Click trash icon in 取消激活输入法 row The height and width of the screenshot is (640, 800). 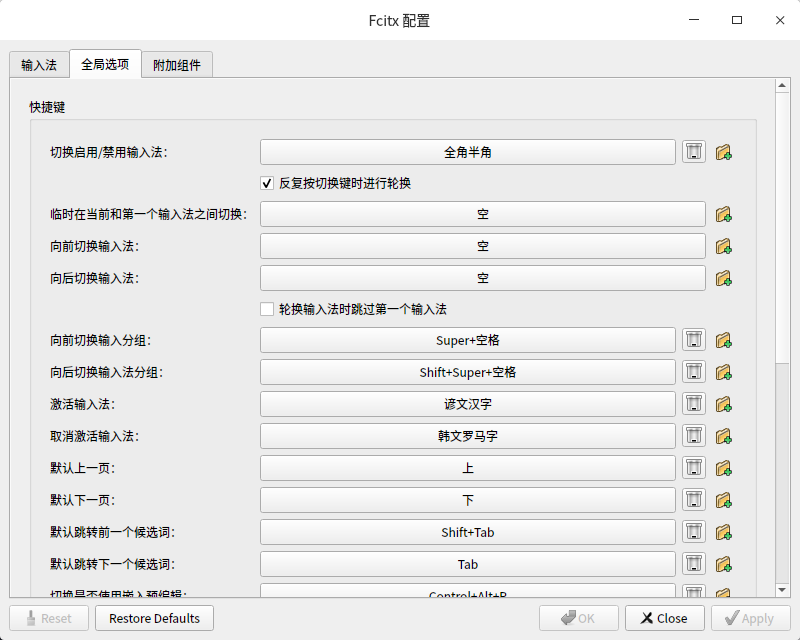(694, 436)
